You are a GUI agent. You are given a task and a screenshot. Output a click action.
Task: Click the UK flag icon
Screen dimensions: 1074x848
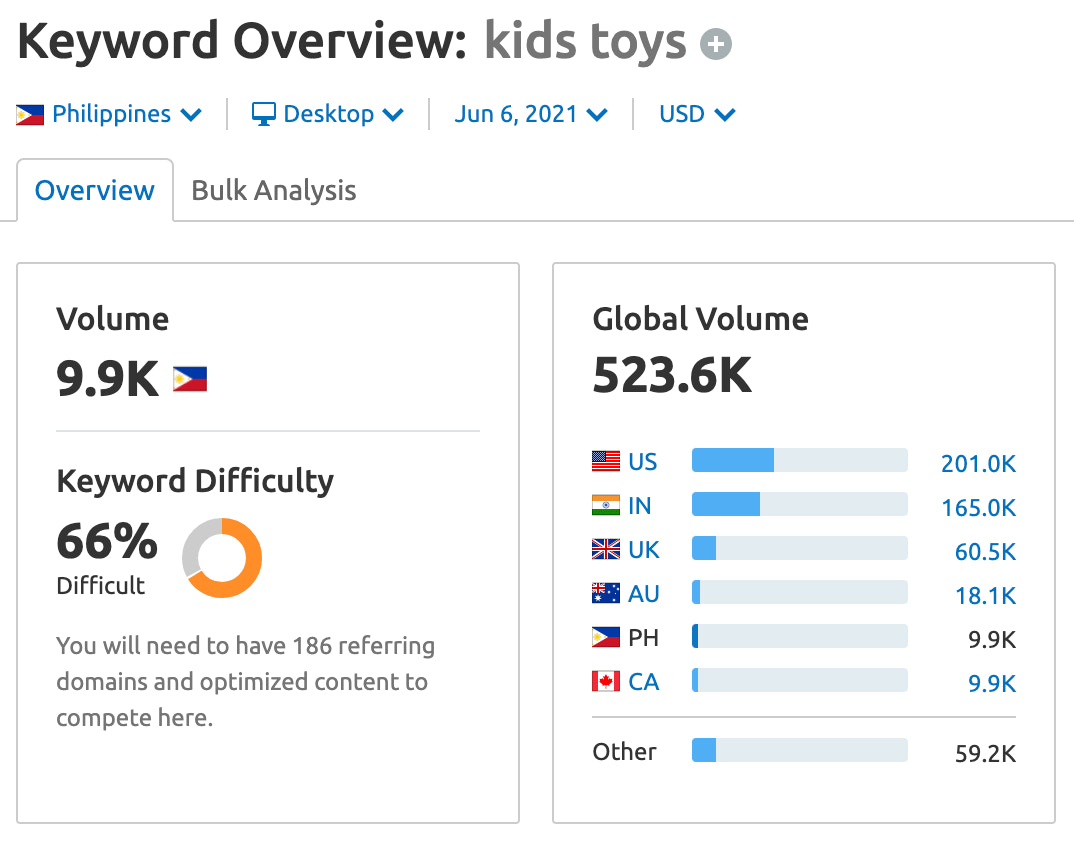(606, 550)
